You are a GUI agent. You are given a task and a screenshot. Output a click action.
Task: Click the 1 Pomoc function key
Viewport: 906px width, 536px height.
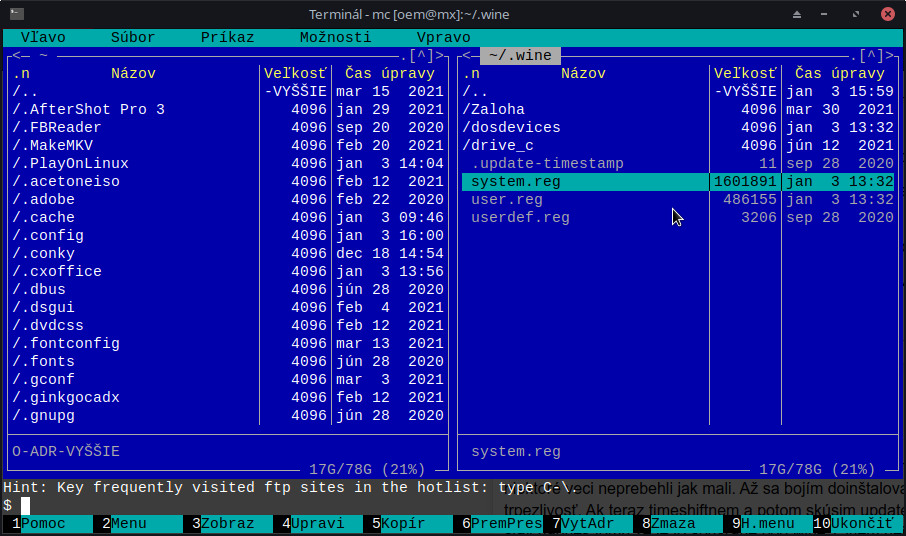click(x=47, y=524)
